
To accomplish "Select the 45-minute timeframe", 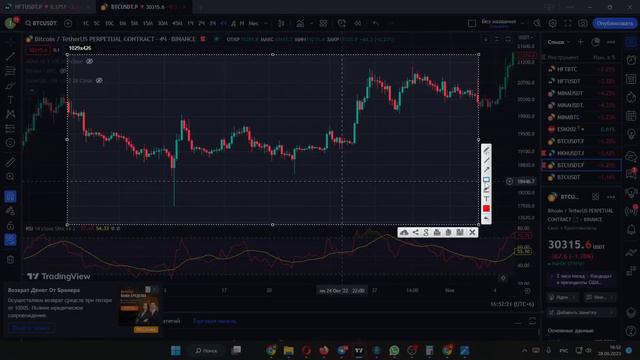I will pos(177,23).
